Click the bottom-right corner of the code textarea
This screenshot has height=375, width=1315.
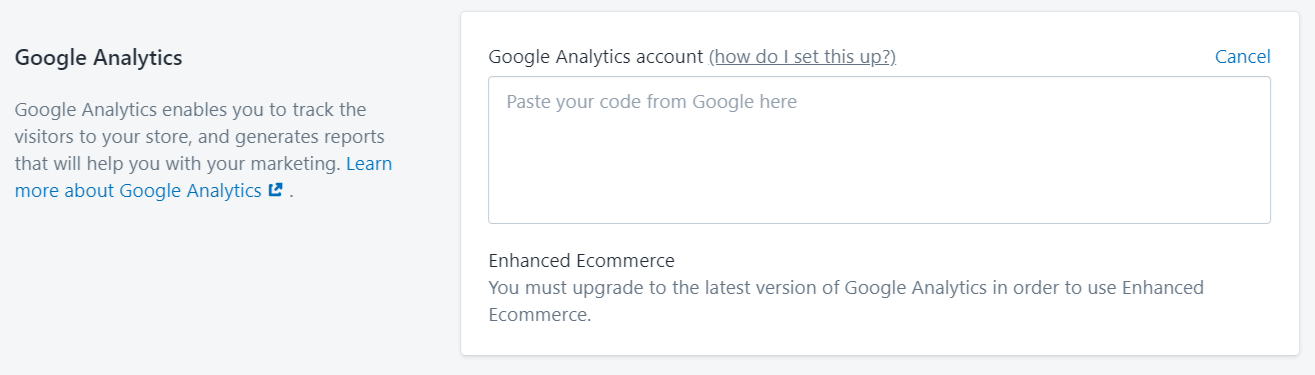(x=1264, y=216)
